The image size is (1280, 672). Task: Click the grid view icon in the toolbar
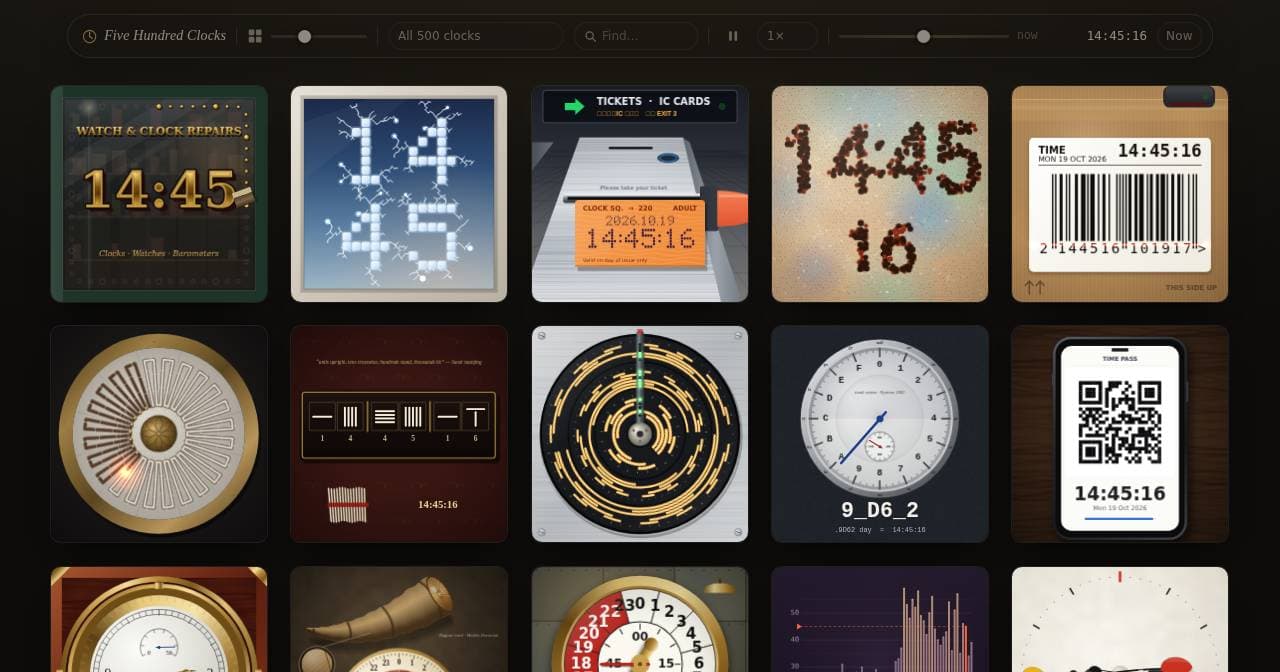[x=255, y=36]
